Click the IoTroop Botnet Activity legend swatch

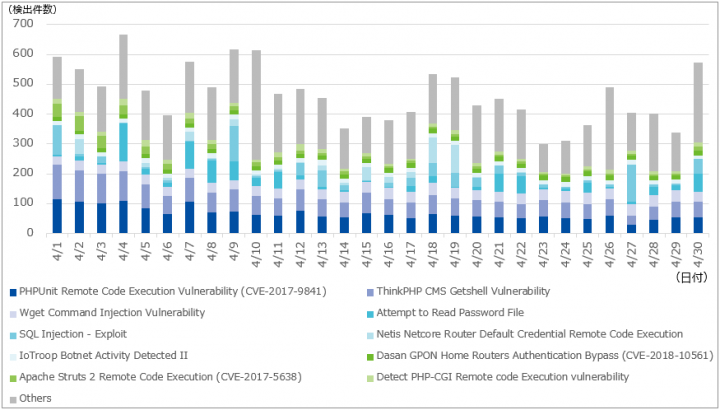13,357
